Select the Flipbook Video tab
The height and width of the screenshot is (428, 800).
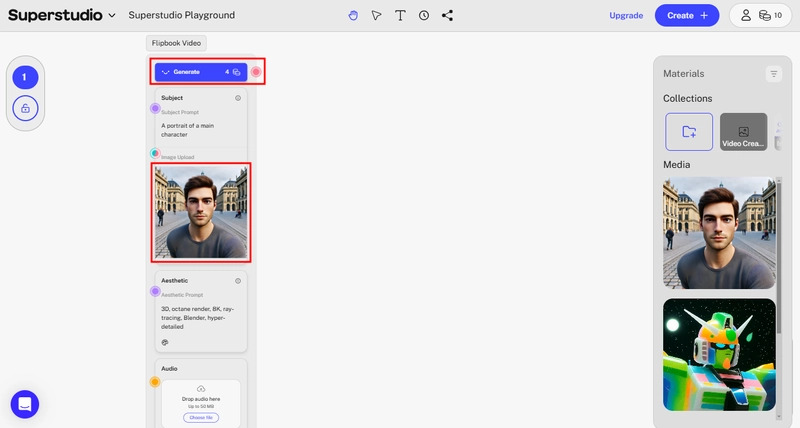176,43
